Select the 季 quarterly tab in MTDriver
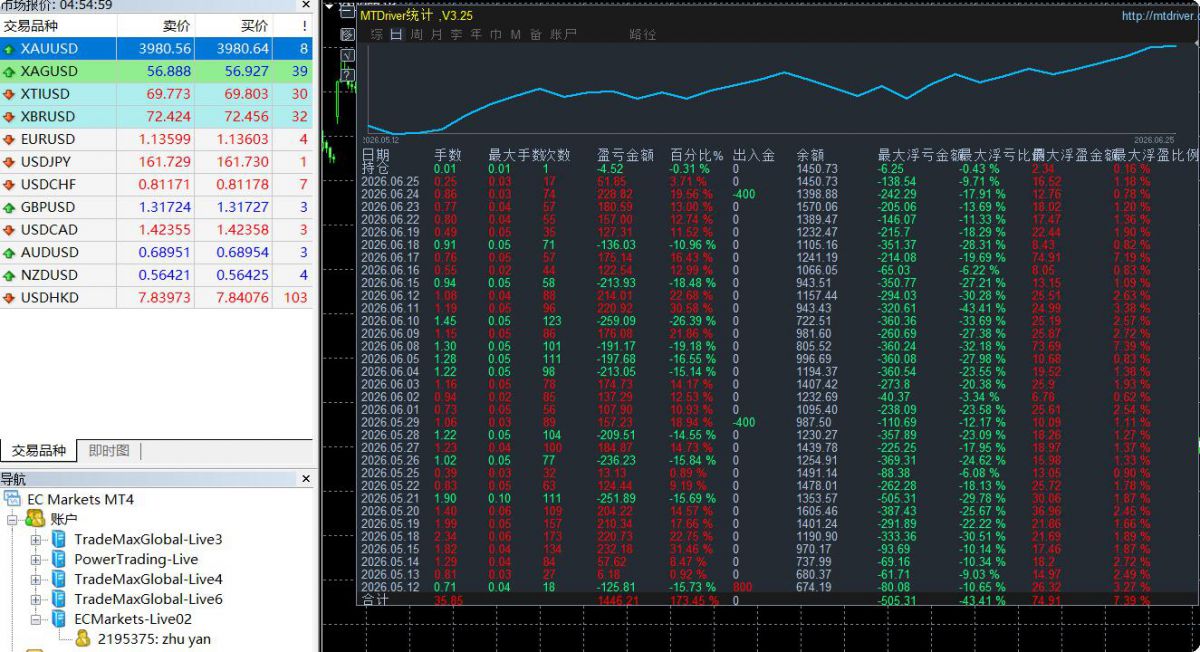 coord(456,34)
